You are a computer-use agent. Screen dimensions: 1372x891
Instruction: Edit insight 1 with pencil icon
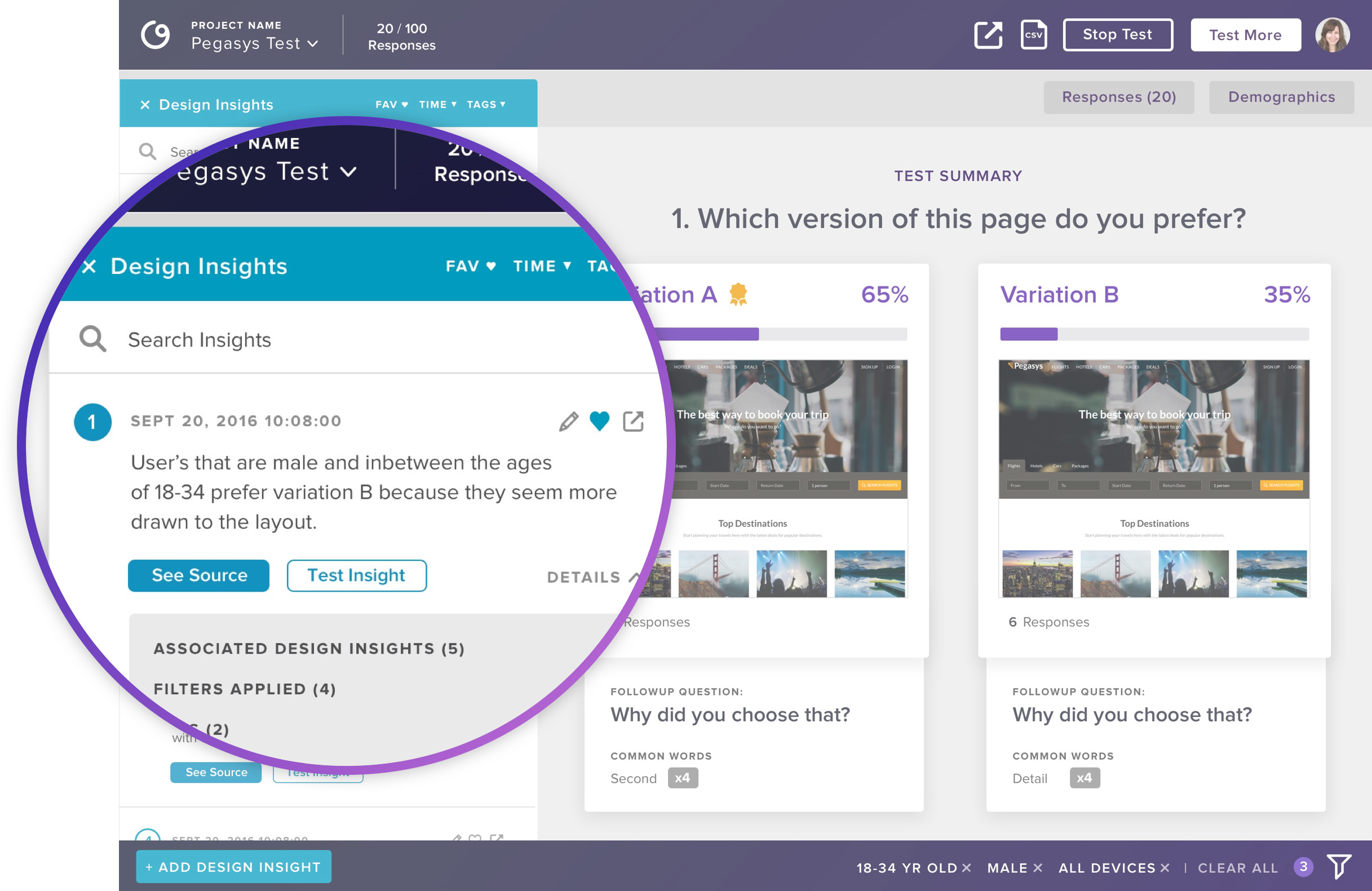pos(568,422)
